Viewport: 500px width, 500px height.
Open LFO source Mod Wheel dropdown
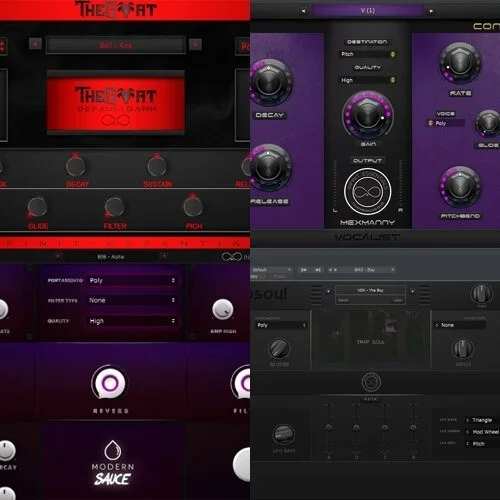coord(482,432)
